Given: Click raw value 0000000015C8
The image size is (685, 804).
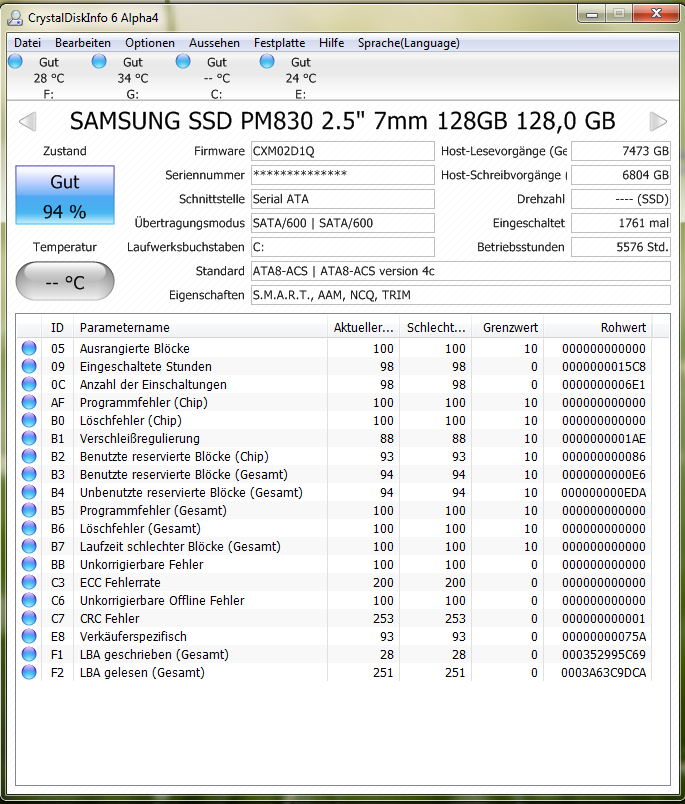Looking at the screenshot, I should tap(603, 367).
